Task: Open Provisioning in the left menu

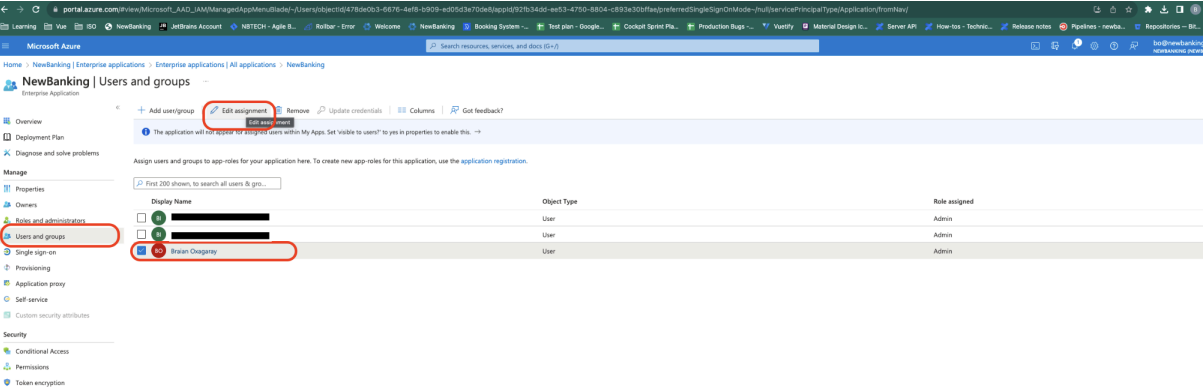Action: (x=33, y=267)
